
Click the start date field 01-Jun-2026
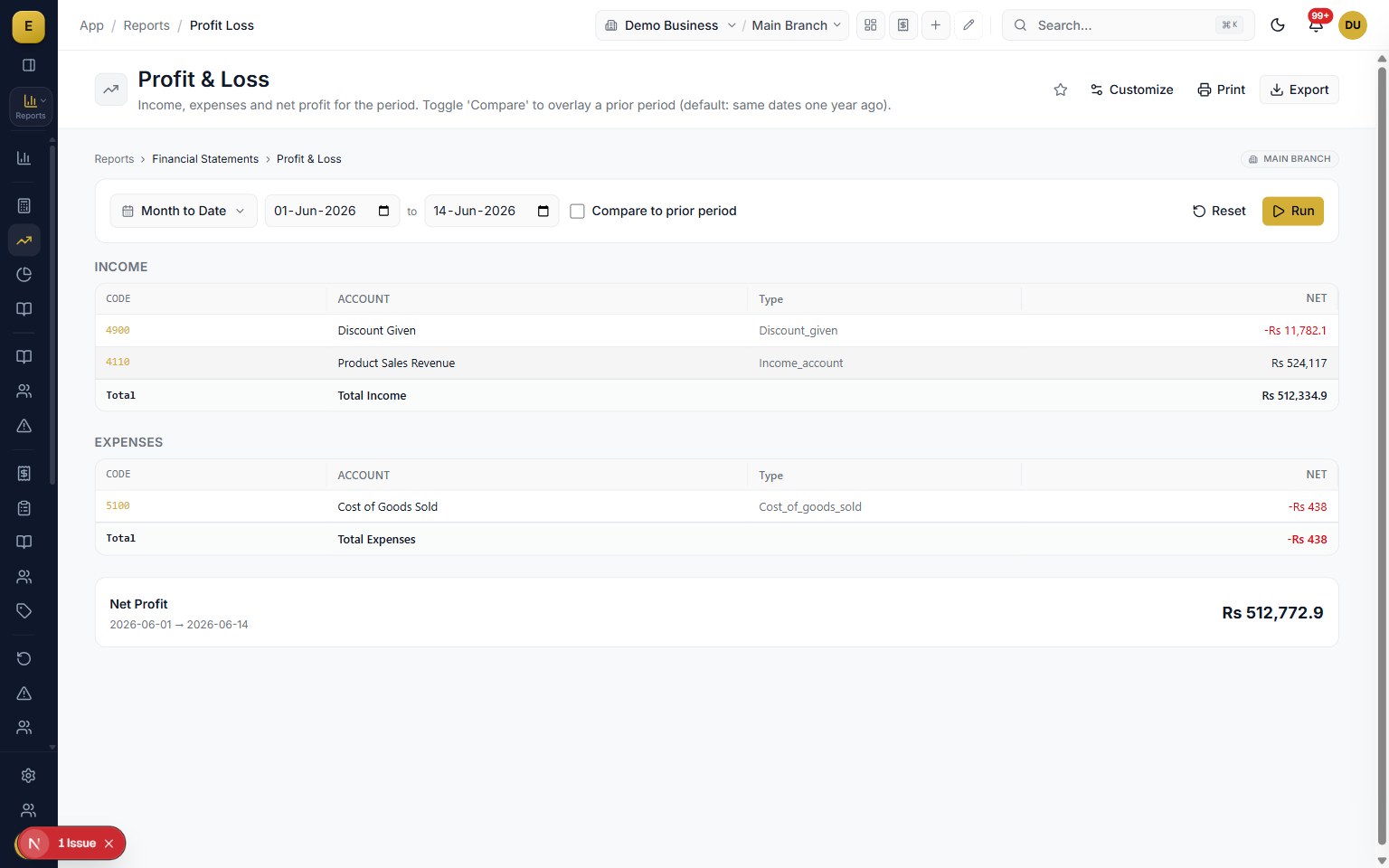(332, 211)
